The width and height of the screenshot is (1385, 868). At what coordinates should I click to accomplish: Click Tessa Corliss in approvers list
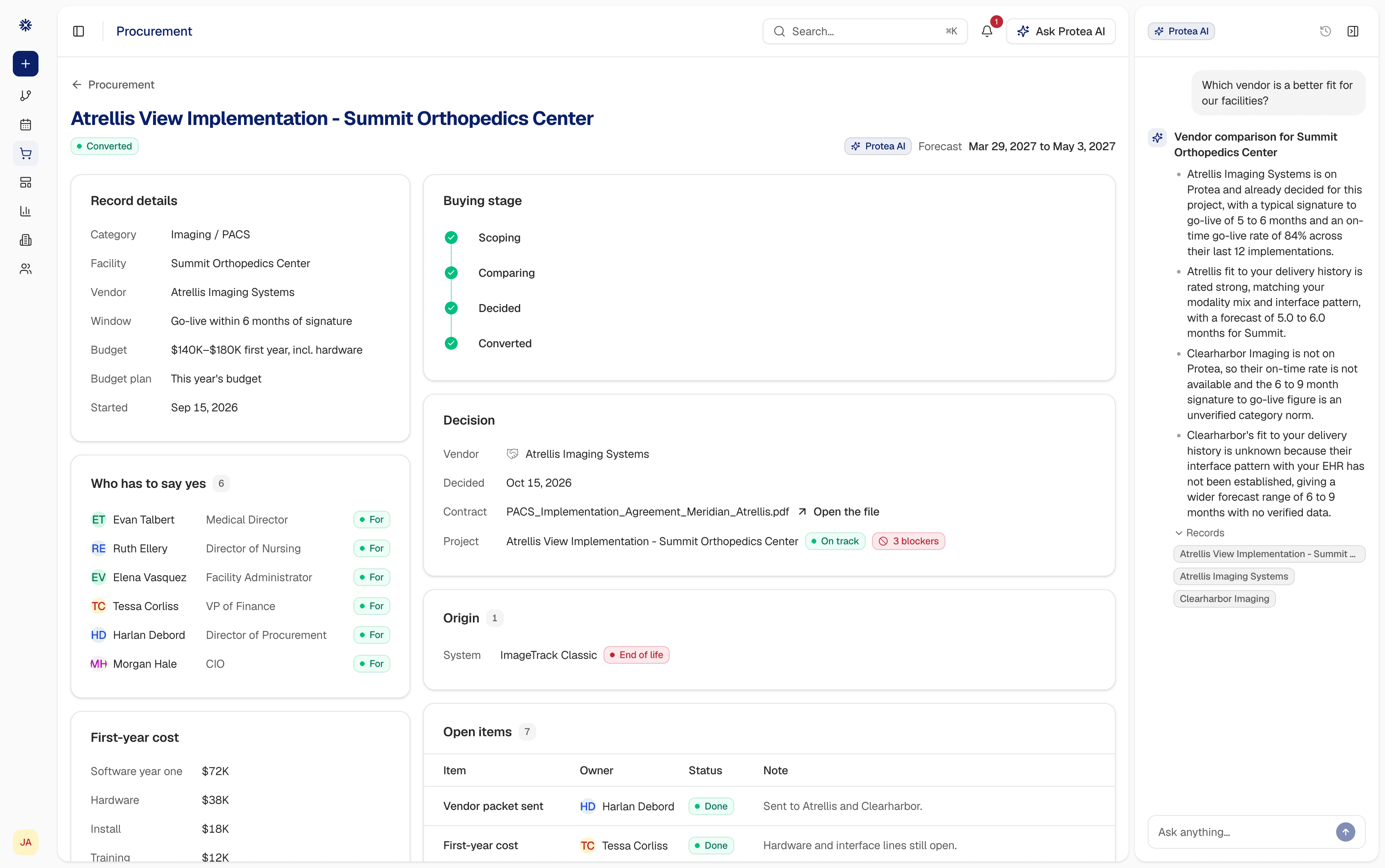145,606
